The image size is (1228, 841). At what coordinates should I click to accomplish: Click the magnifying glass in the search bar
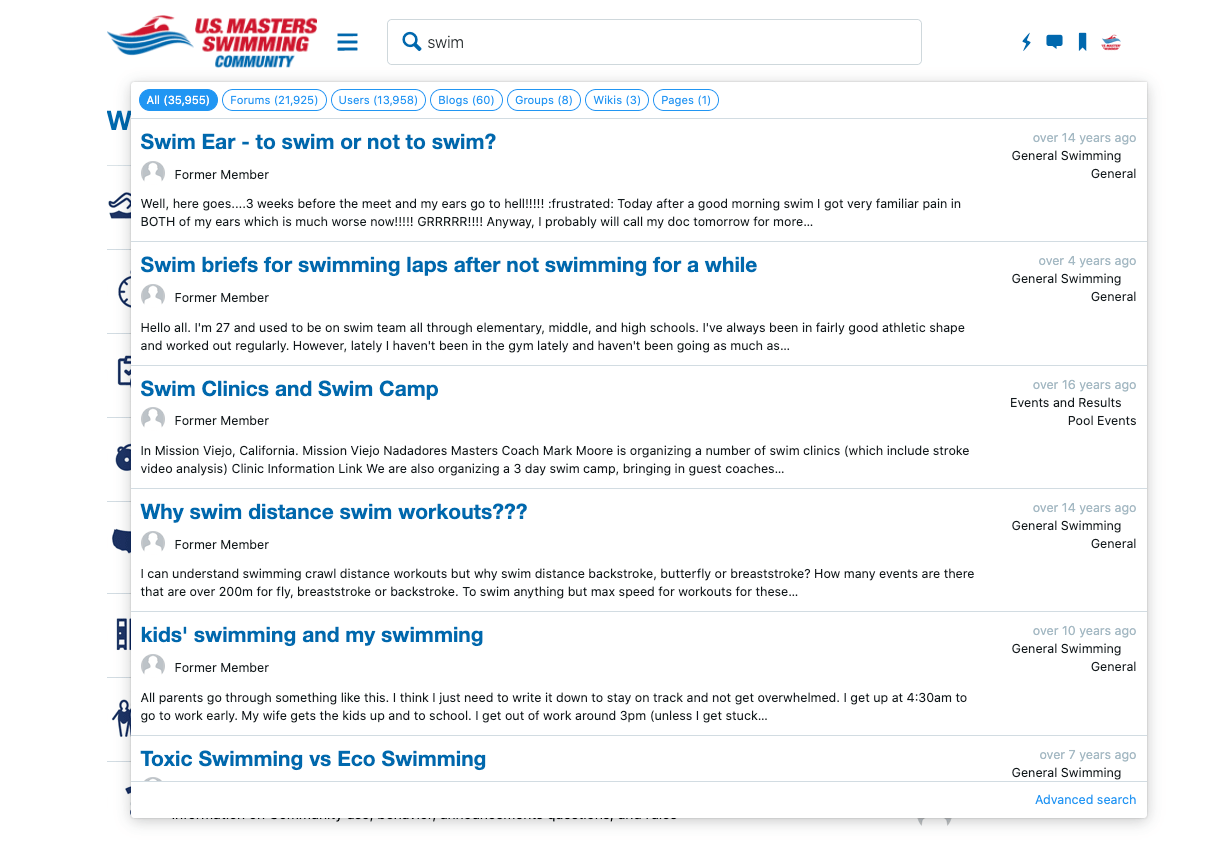click(411, 42)
